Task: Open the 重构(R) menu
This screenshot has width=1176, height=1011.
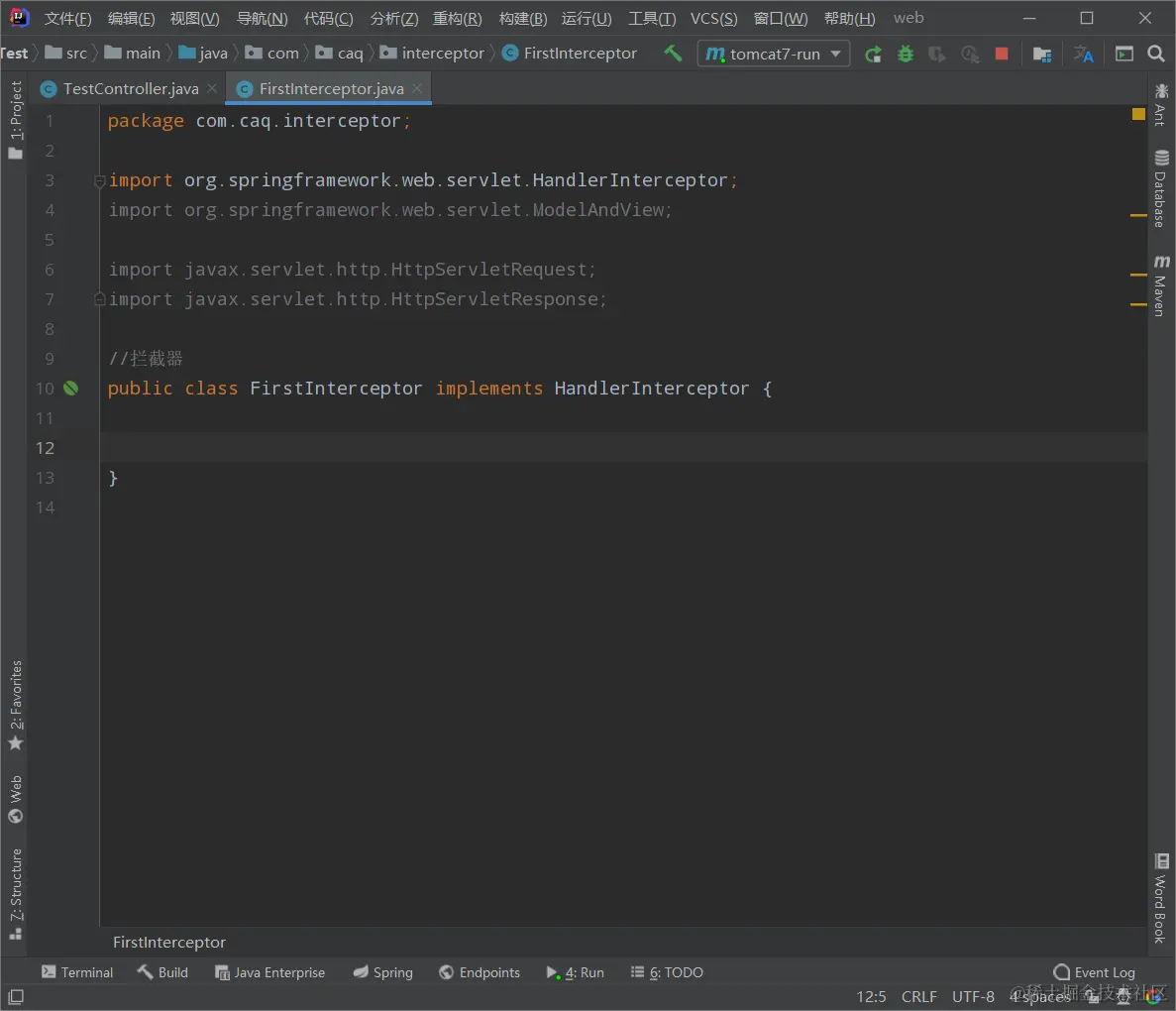Action: [x=458, y=18]
